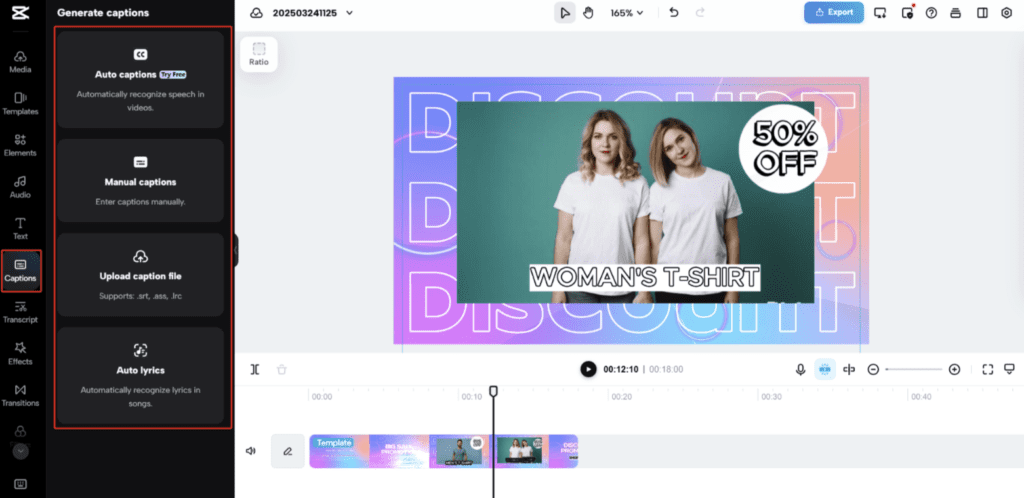This screenshot has height=498, width=1024.
Task: Click the cloud save status icon
Action: [x=257, y=13]
